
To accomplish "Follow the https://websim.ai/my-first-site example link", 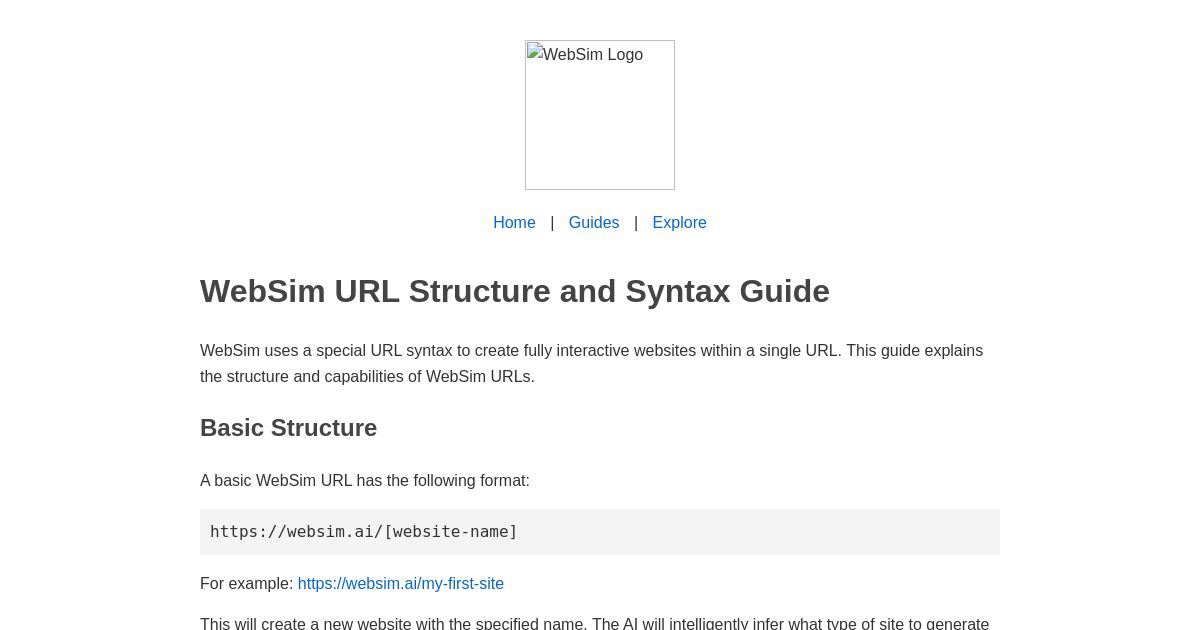I will [x=400, y=583].
